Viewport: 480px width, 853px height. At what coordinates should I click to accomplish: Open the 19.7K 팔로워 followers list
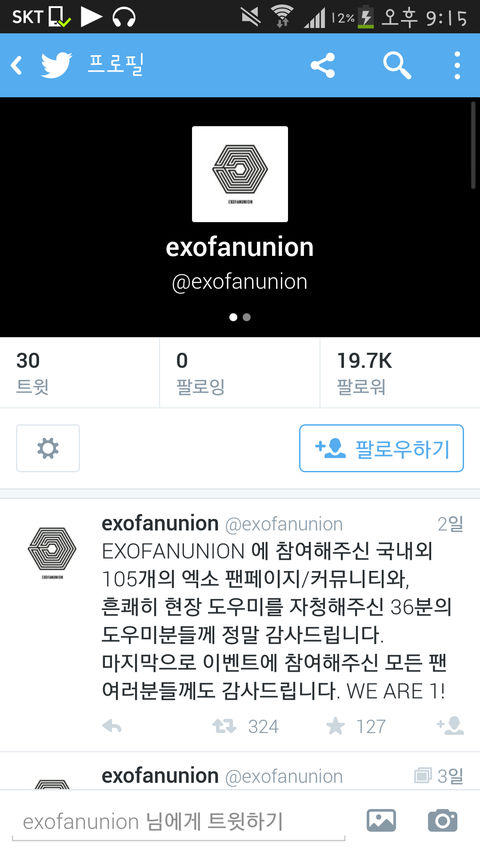[x=400, y=373]
